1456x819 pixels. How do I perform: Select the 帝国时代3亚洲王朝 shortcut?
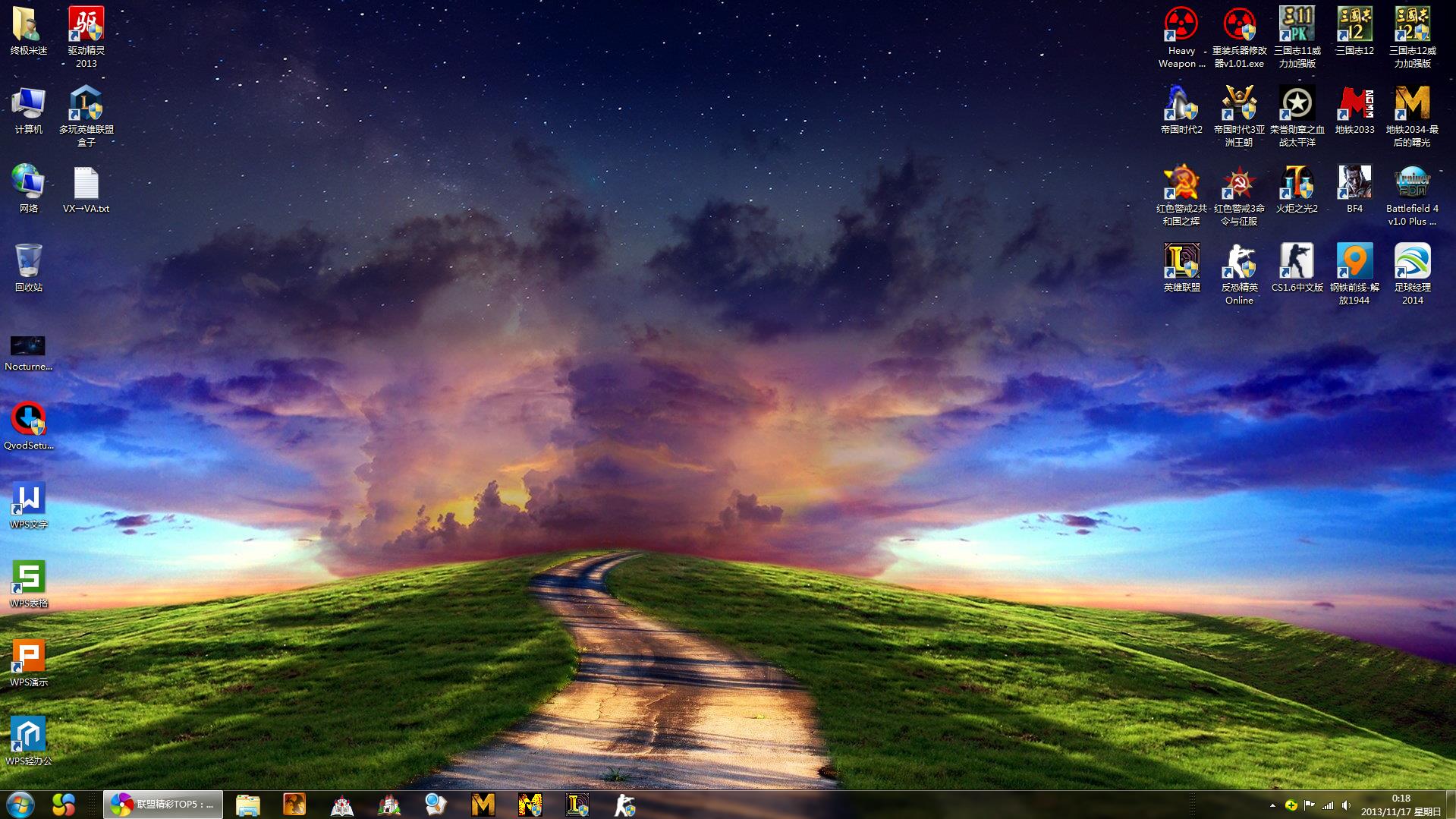(1239, 116)
